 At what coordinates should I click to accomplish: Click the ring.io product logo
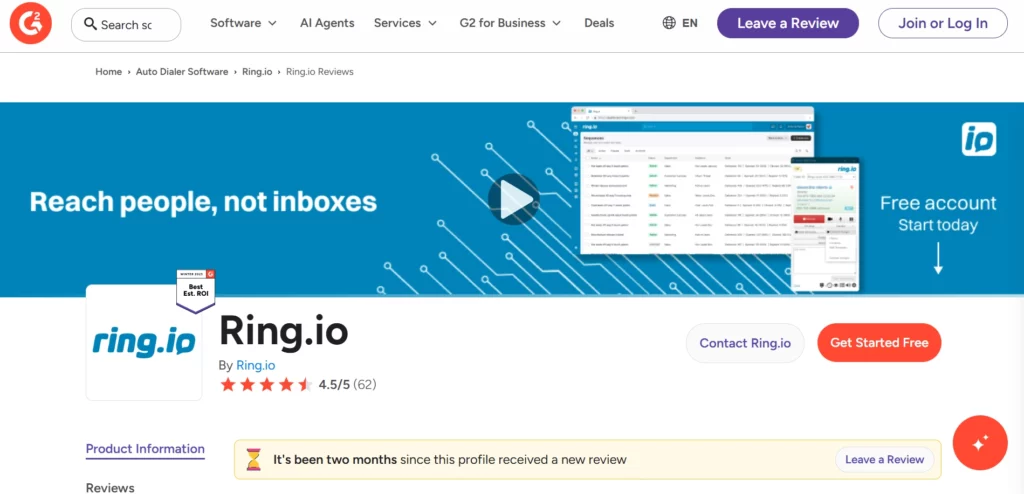point(144,342)
